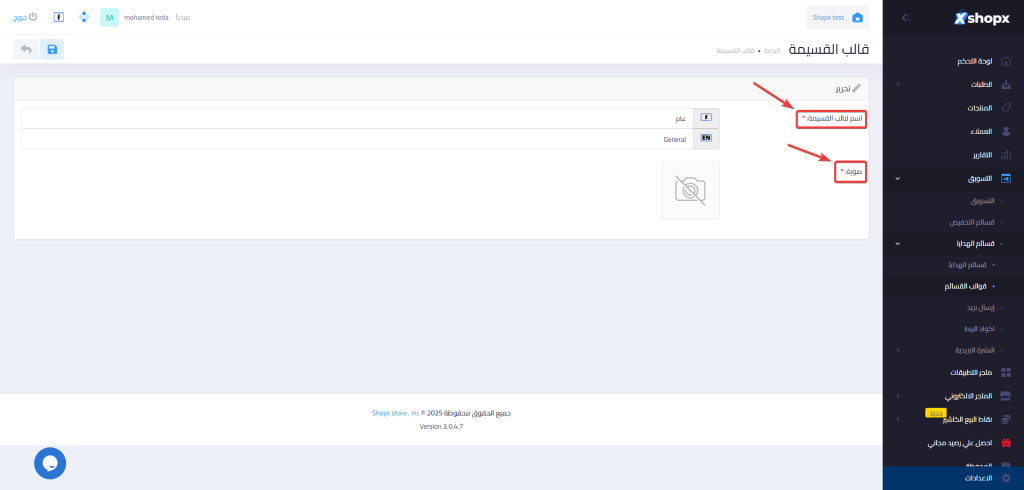Screen dimensions: 1024x490
Task: Collapse the sidebar using the top chevron
Action: coord(904,17)
